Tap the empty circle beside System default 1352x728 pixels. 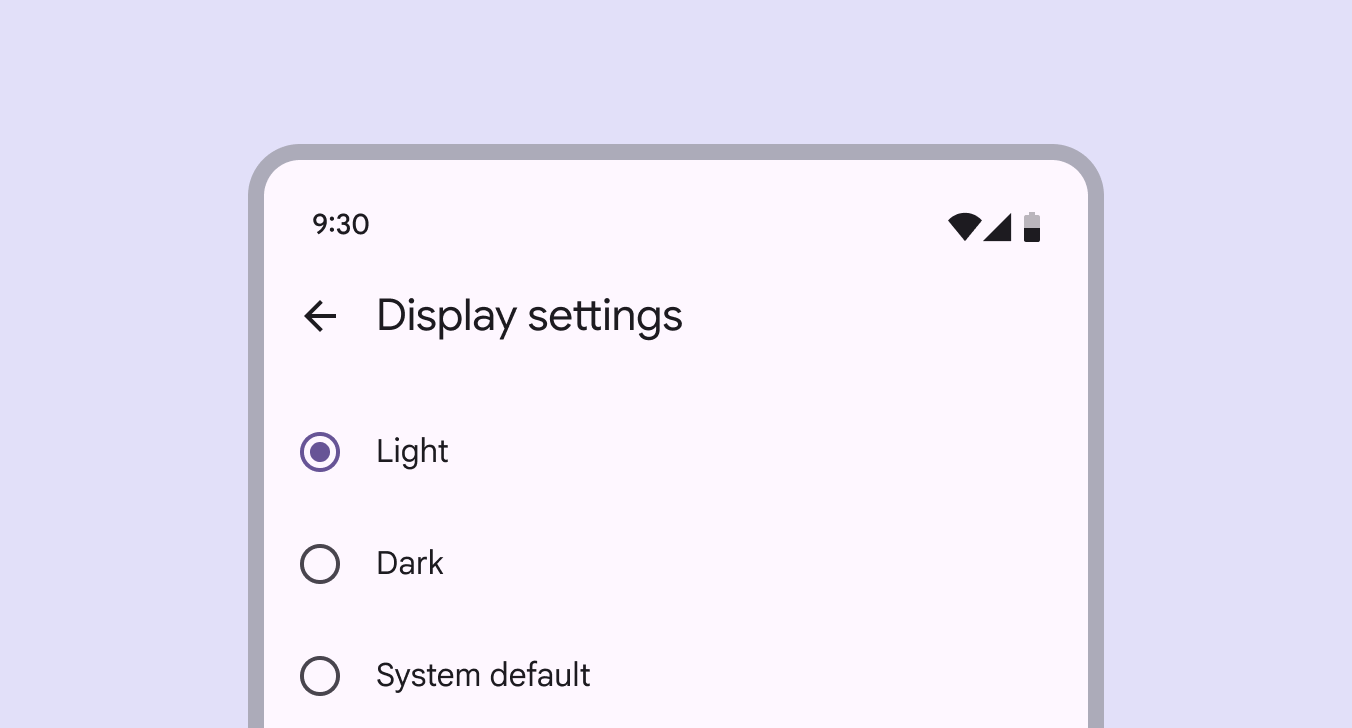coord(320,676)
